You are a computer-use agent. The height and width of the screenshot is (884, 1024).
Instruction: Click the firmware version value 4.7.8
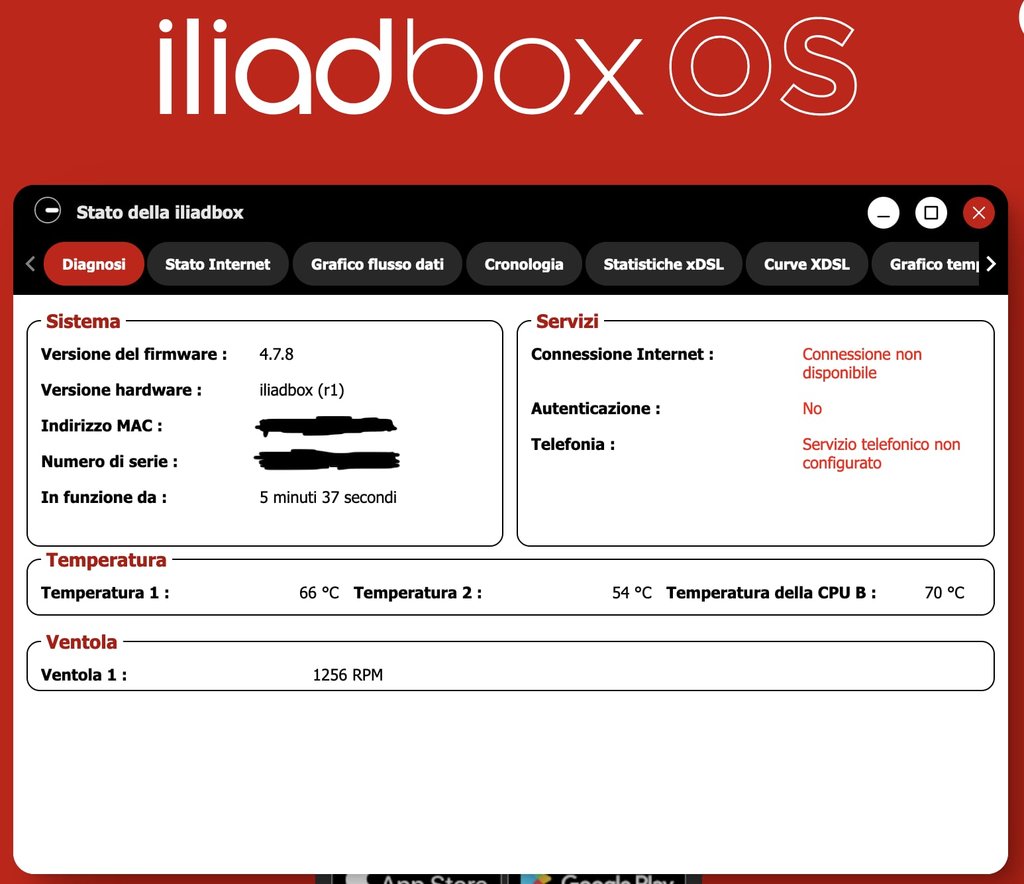pos(276,354)
